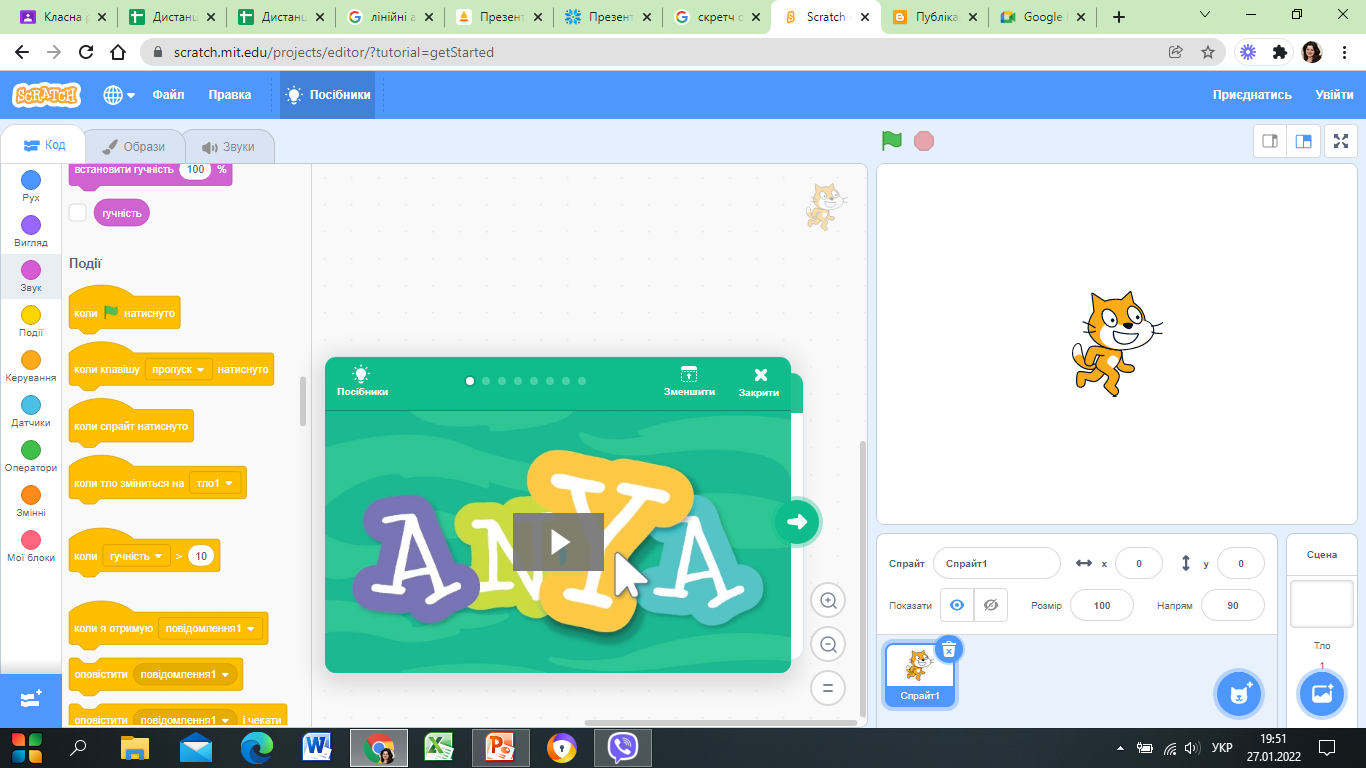Open Viber from the taskbar
1366x768 pixels.
point(623,747)
